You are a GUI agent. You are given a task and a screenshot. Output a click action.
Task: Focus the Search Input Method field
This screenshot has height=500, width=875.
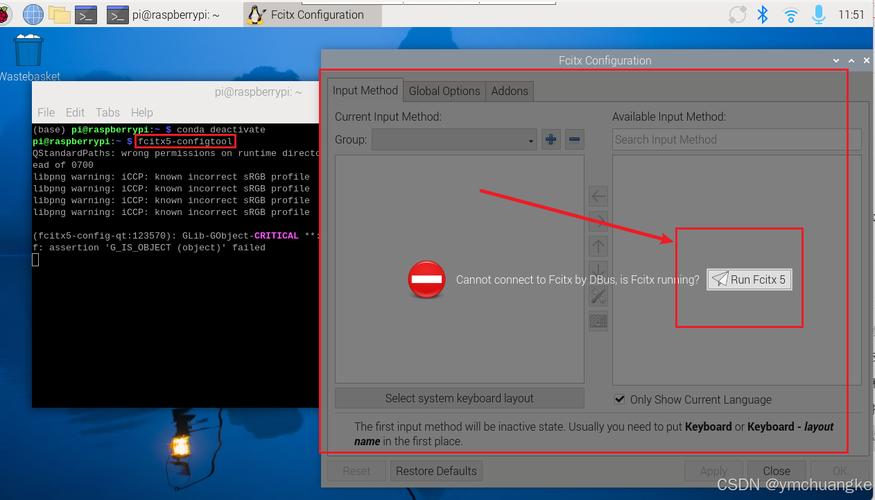click(x=736, y=140)
